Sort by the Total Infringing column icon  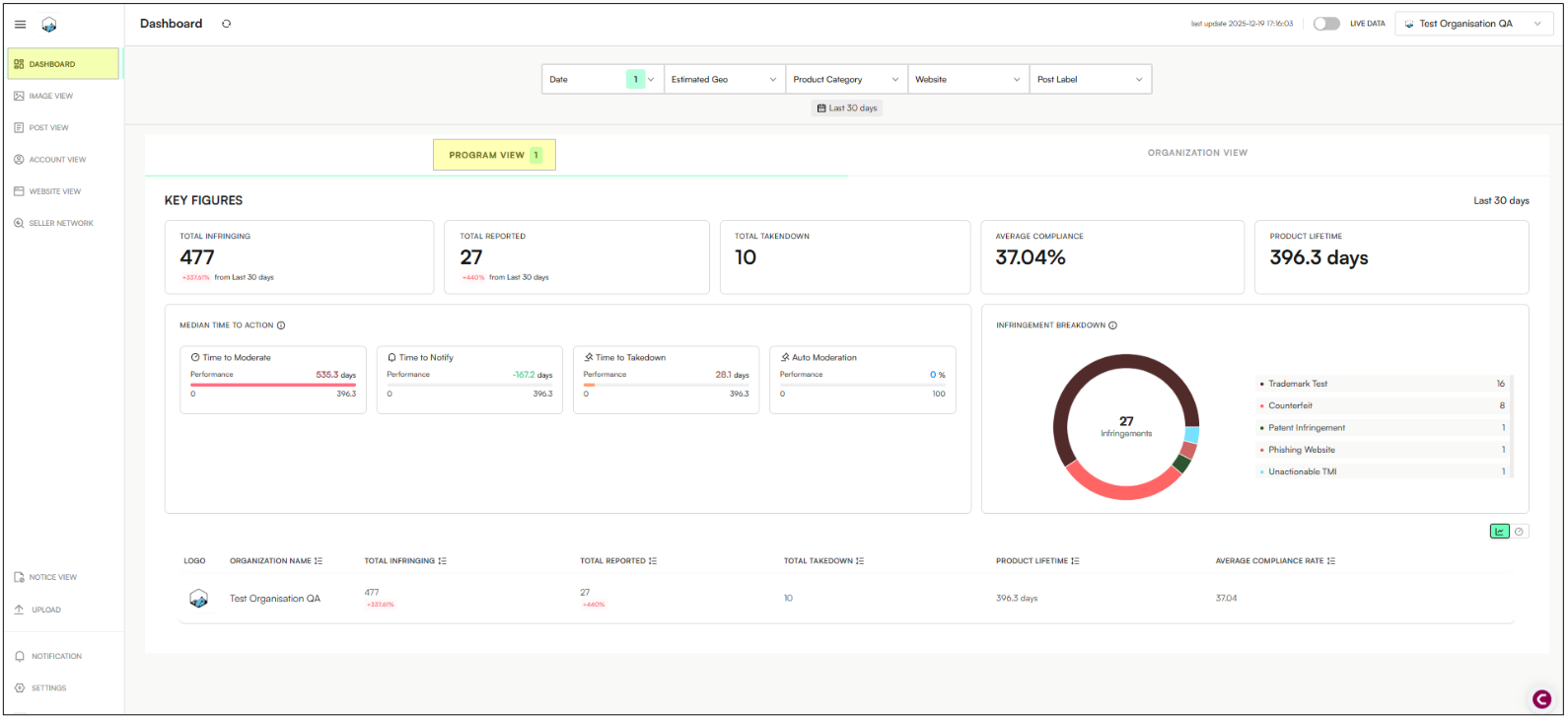click(x=443, y=561)
